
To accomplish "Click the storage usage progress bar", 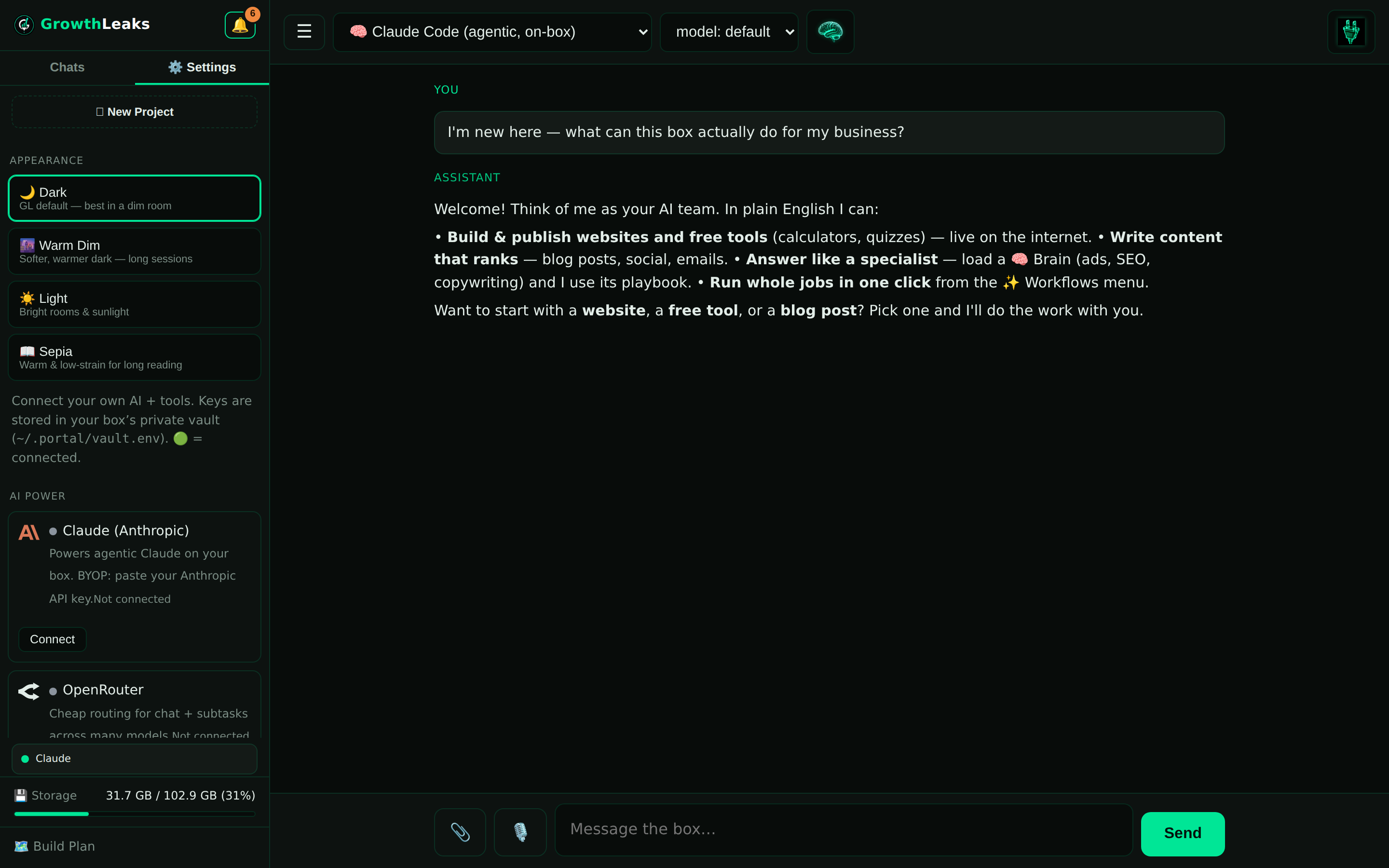I will [x=134, y=814].
